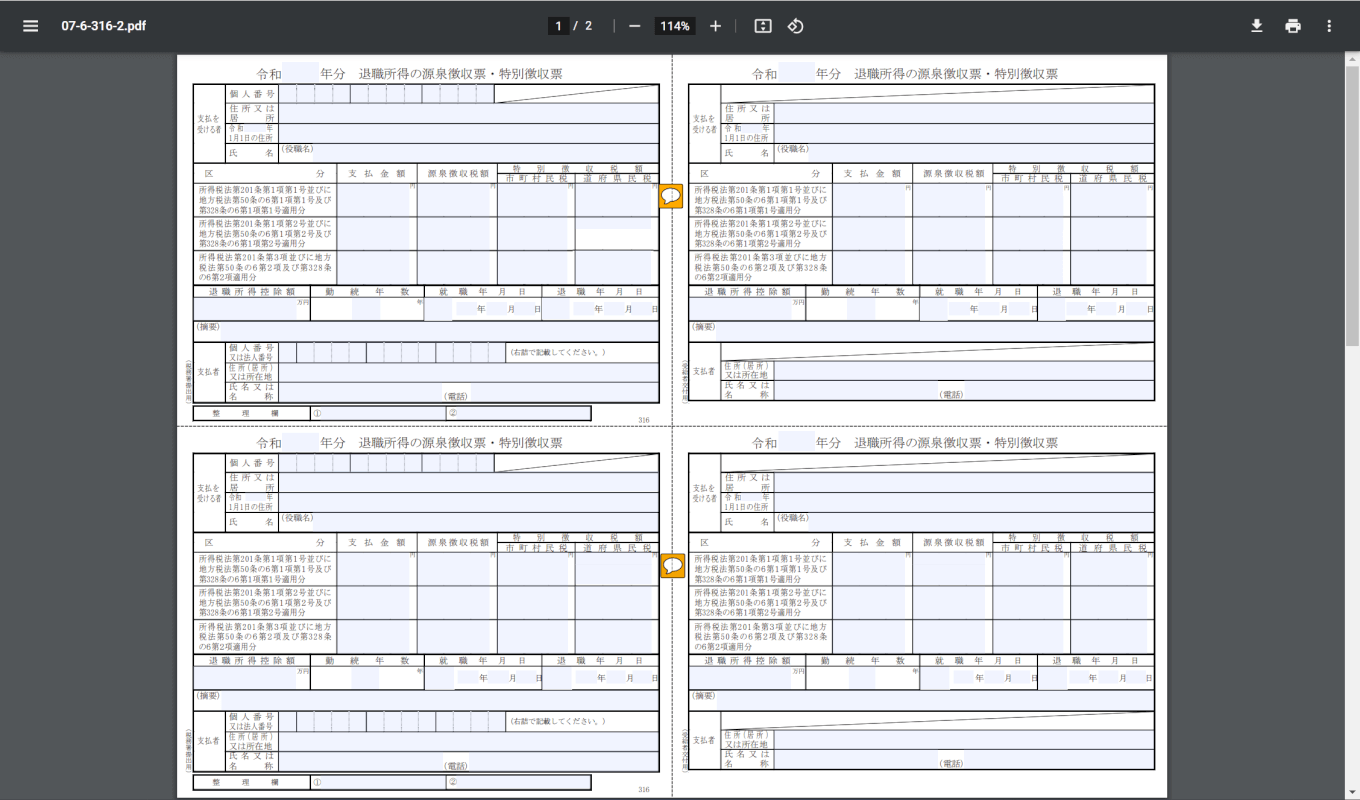Click the 摘要 field in bottom-right form
Viewport: 1360px width, 800px height.
(x=935, y=700)
